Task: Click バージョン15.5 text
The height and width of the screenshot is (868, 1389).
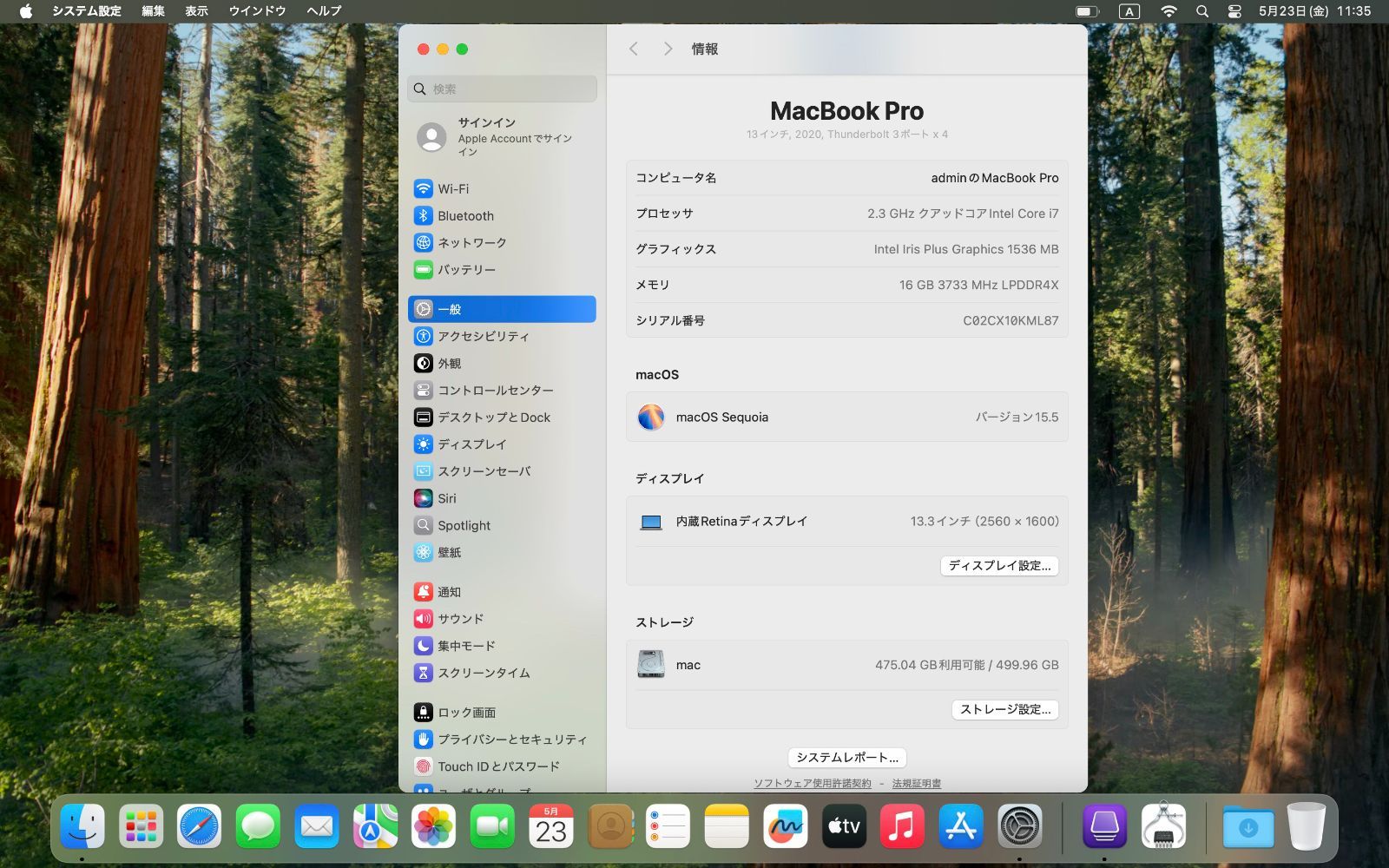Action: [1017, 417]
